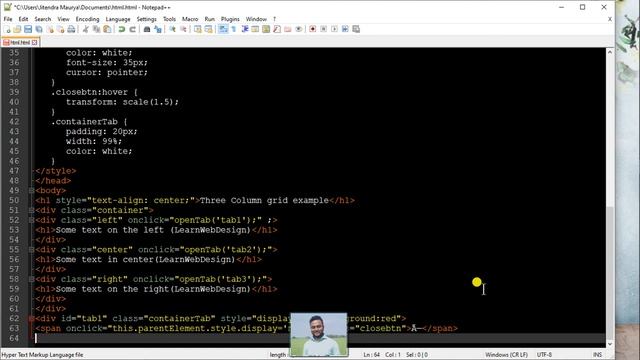Open the Plugins menu
This screenshot has width=640, height=360.
pos(230,19)
